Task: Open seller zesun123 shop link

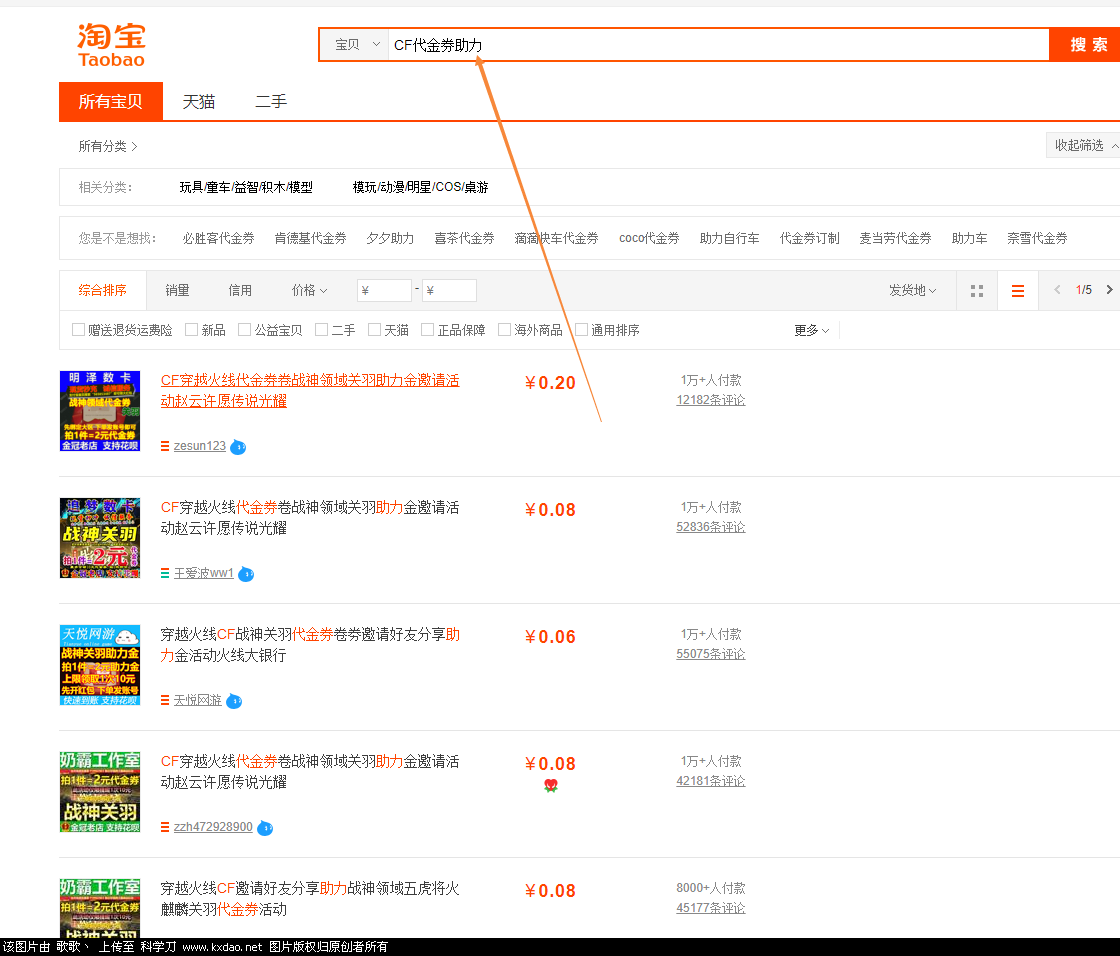Action: click(x=200, y=446)
